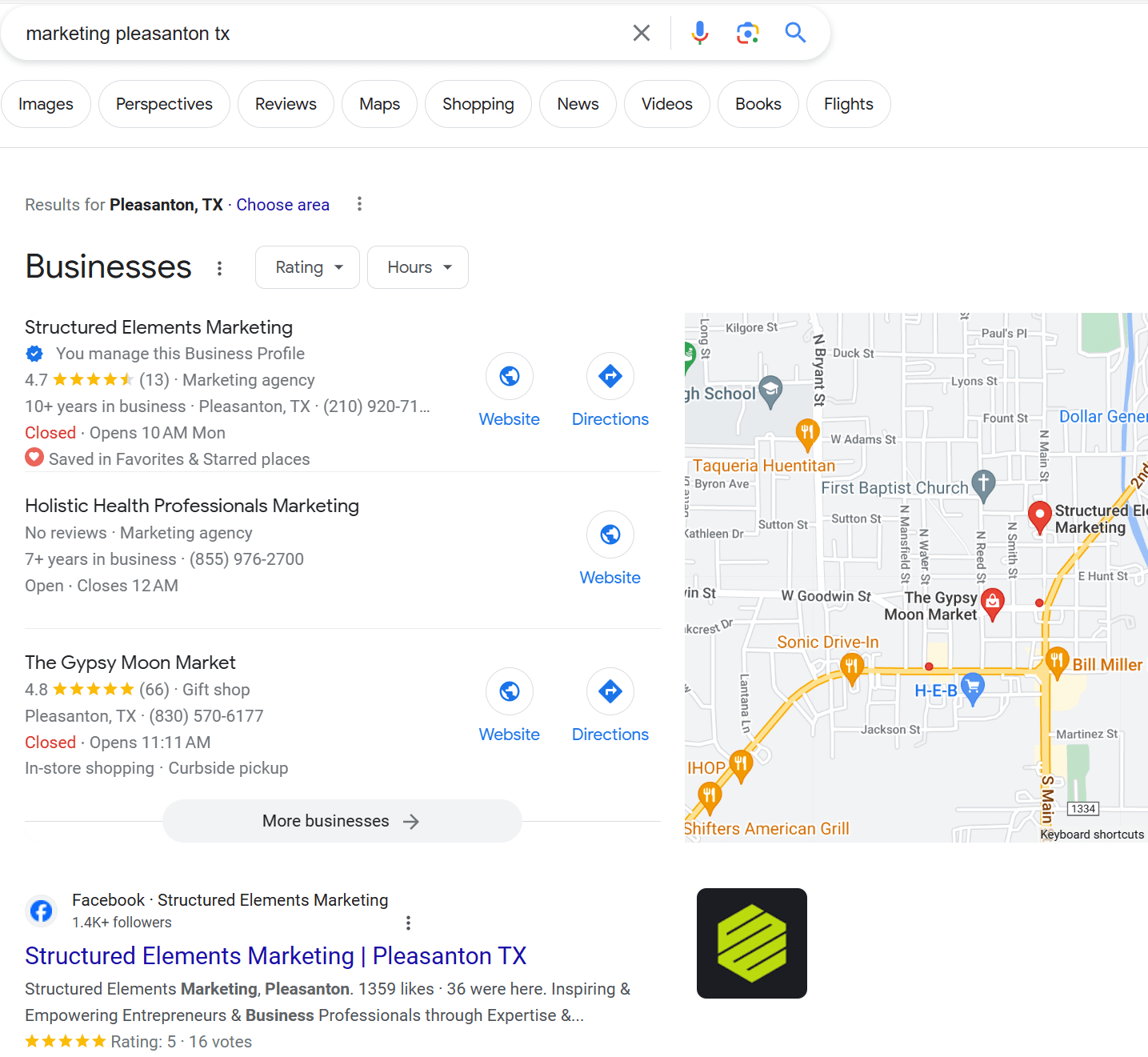Screen dimensions: 1148x1057
Task: Select the Sonic Drive-In restaurant map marker
Action: click(852, 670)
